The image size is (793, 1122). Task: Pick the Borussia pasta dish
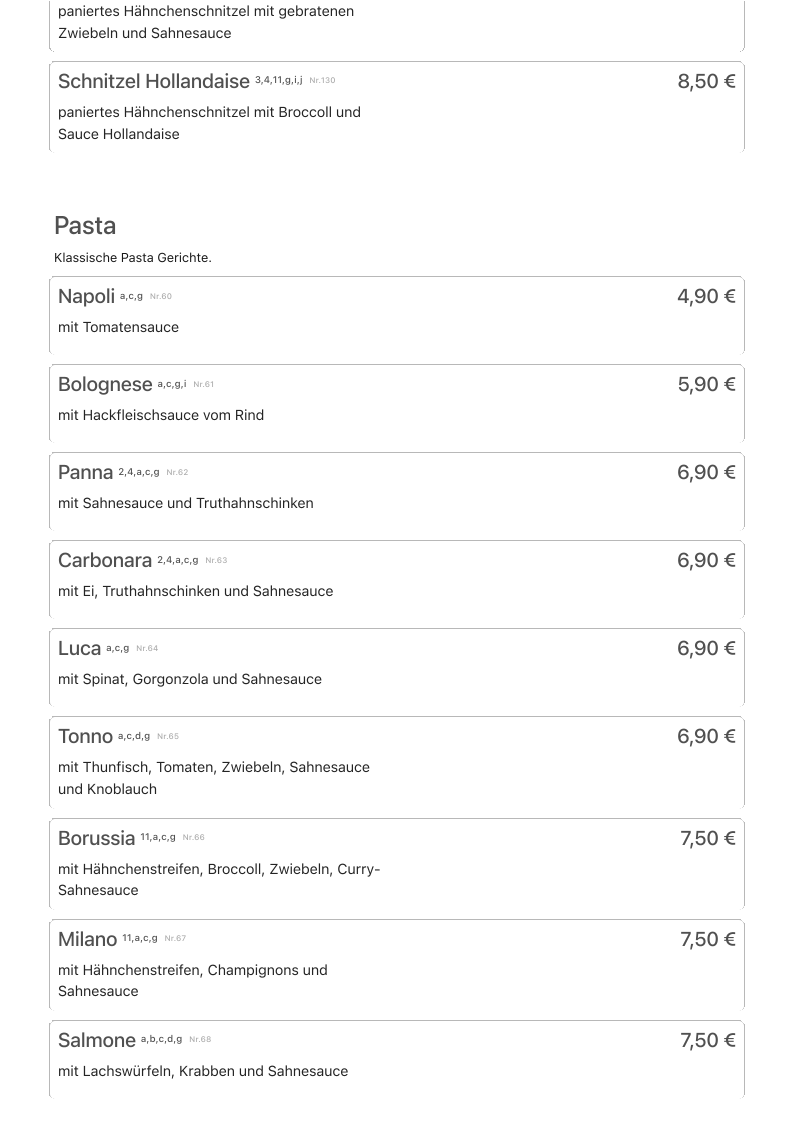tap(96, 839)
